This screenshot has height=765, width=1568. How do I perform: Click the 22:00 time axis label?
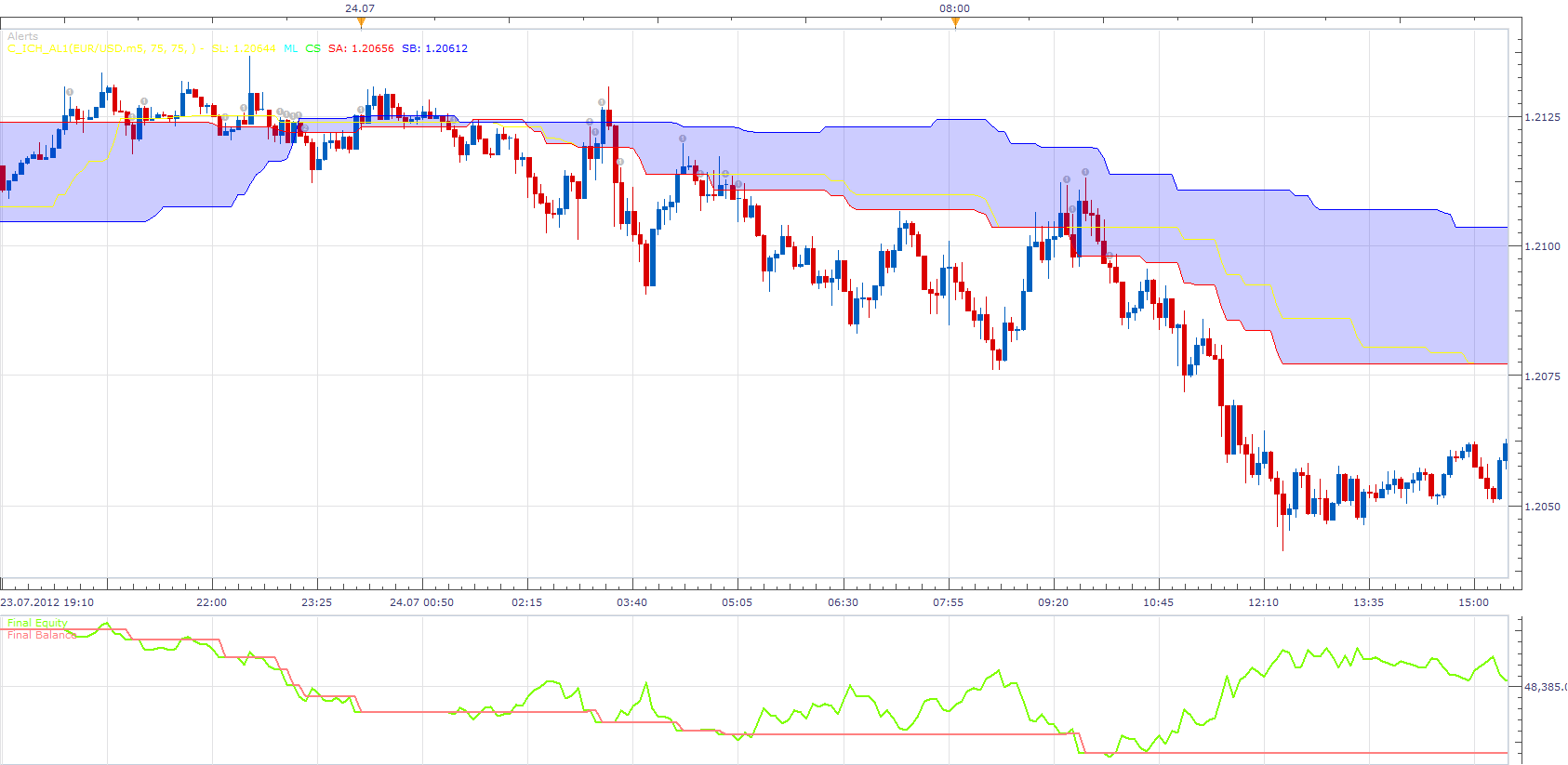tap(211, 602)
